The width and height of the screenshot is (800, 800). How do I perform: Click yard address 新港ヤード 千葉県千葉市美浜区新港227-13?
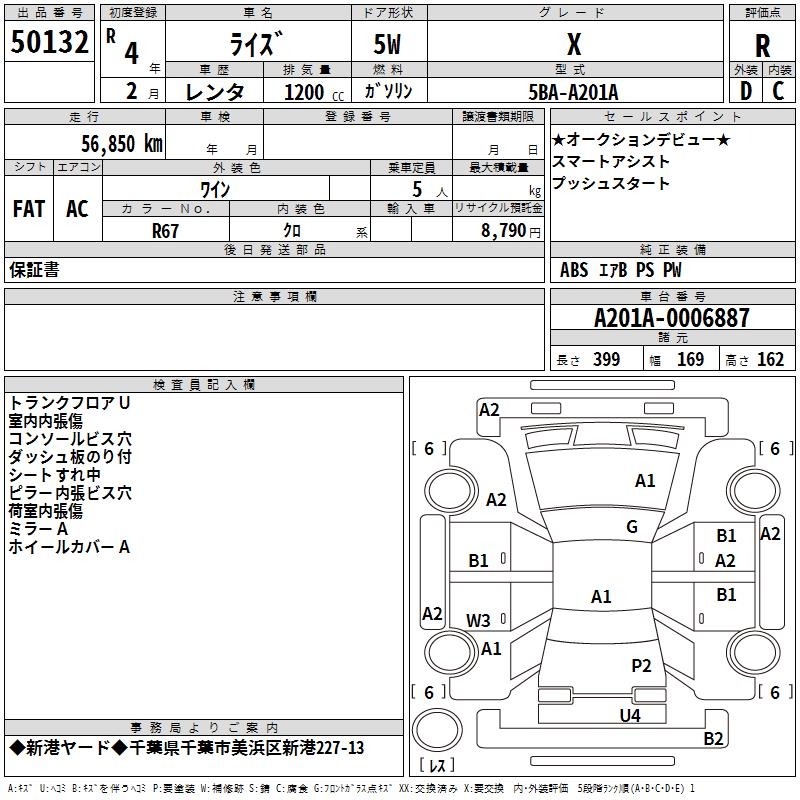pos(186,748)
